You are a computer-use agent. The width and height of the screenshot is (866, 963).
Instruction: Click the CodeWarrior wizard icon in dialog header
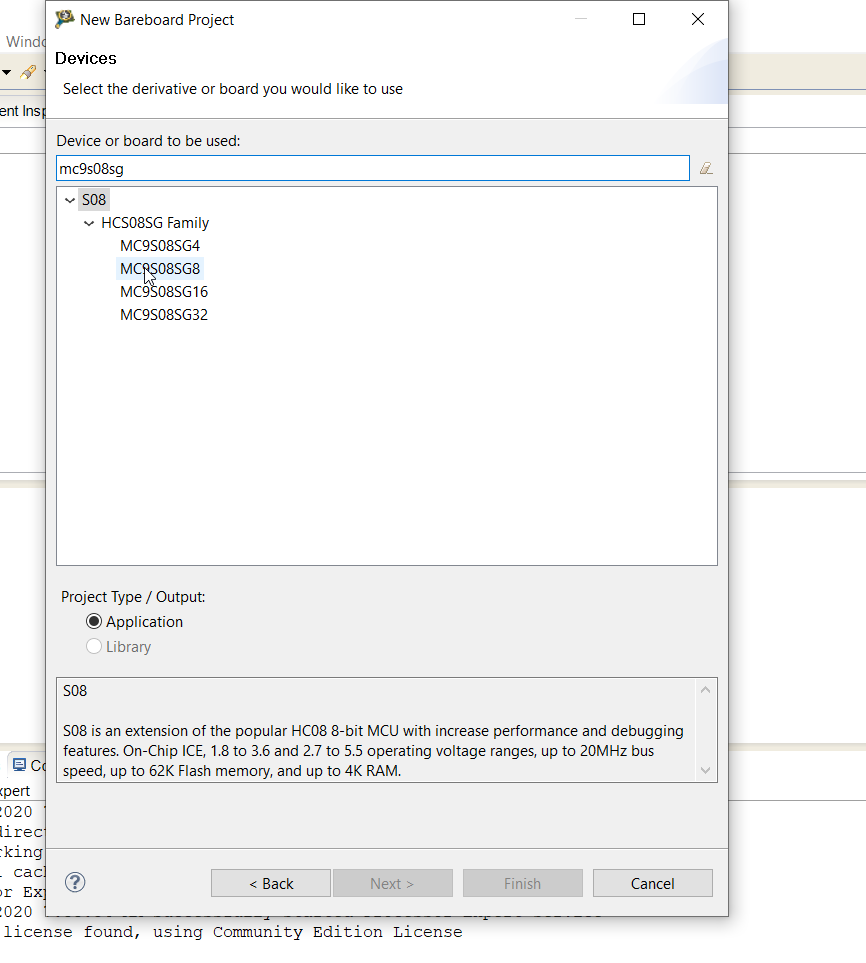pyautogui.click(x=62, y=19)
